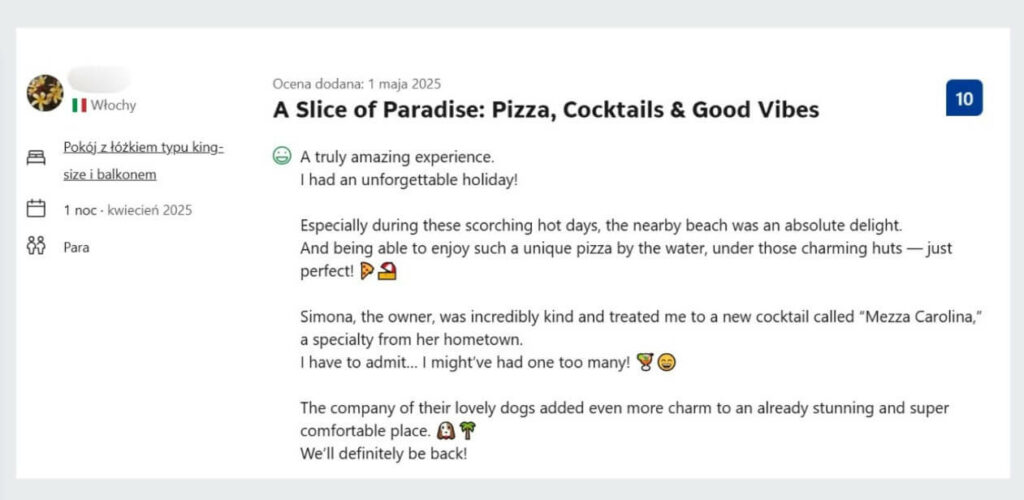1024x500 pixels.
Task: Click the cocktail glass emoji
Action: (645, 362)
